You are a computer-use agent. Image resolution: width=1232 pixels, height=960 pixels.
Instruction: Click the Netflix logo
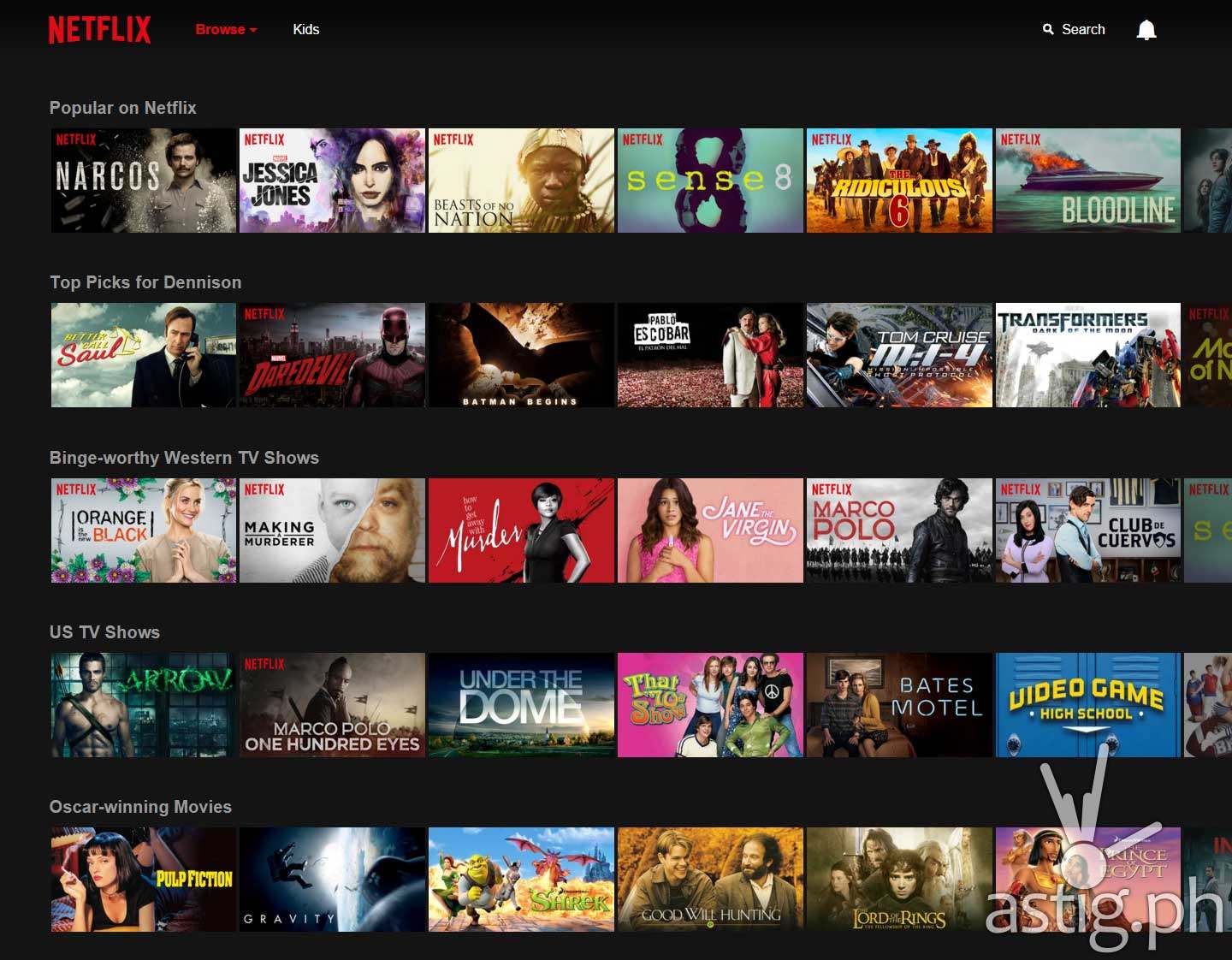(x=99, y=29)
